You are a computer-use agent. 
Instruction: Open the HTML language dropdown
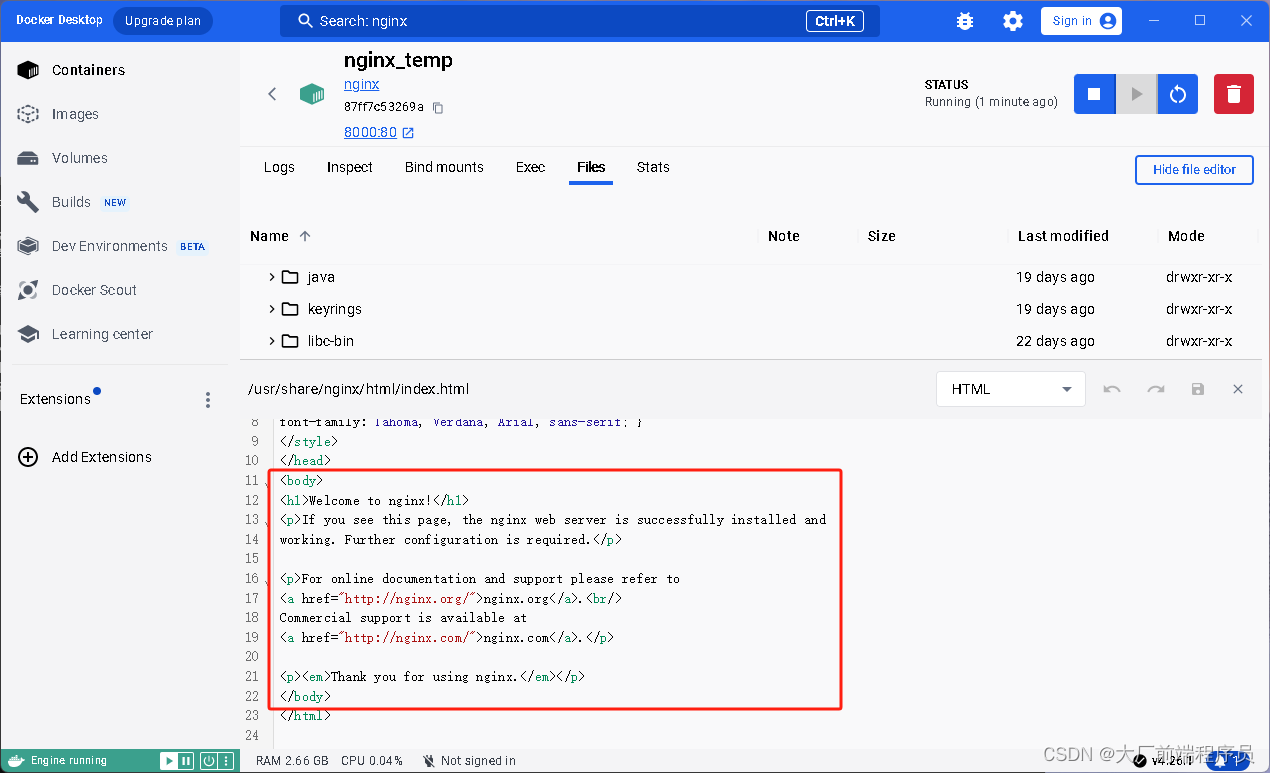[1010, 389]
